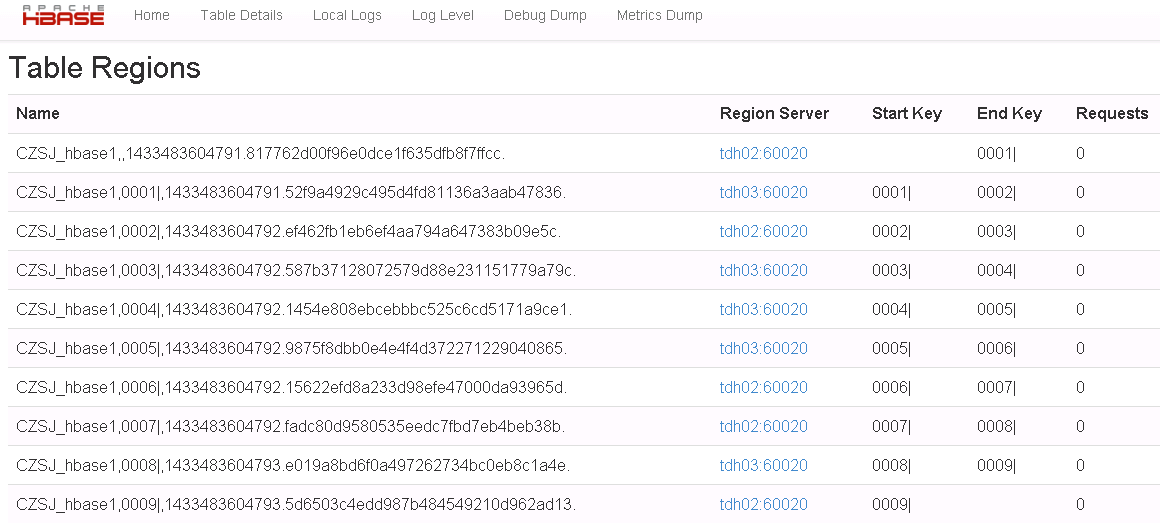Open Metrics Dump page

[660, 16]
